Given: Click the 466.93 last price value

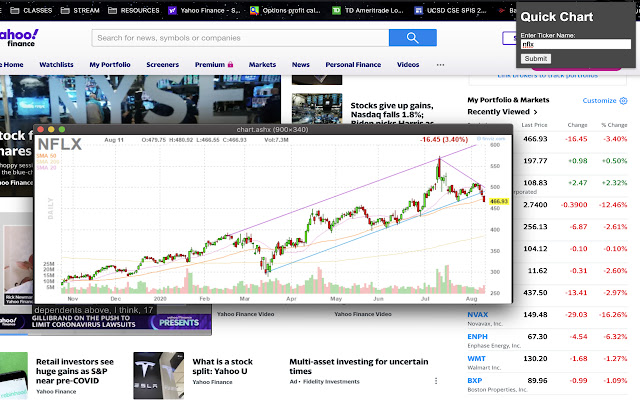Looking at the screenshot, I should pyautogui.click(x=535, y=139).
